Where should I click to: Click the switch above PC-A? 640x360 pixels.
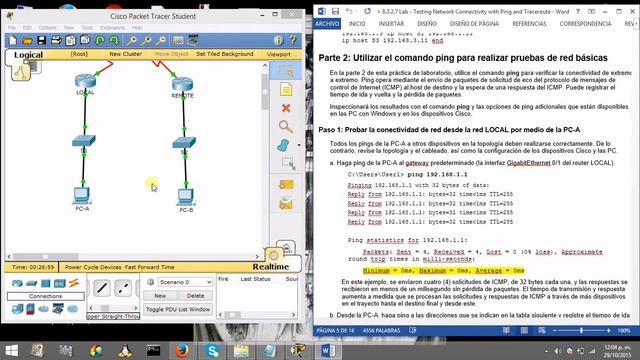[x=84, y=141]
